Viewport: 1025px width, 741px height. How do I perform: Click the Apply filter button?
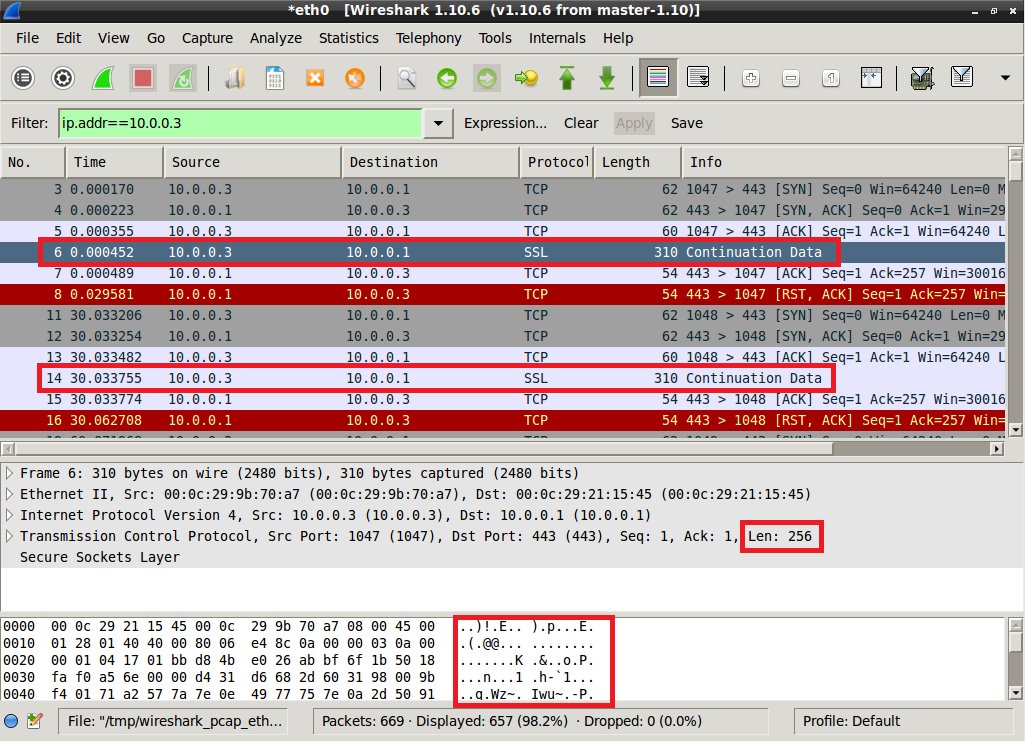coord(634,123)
